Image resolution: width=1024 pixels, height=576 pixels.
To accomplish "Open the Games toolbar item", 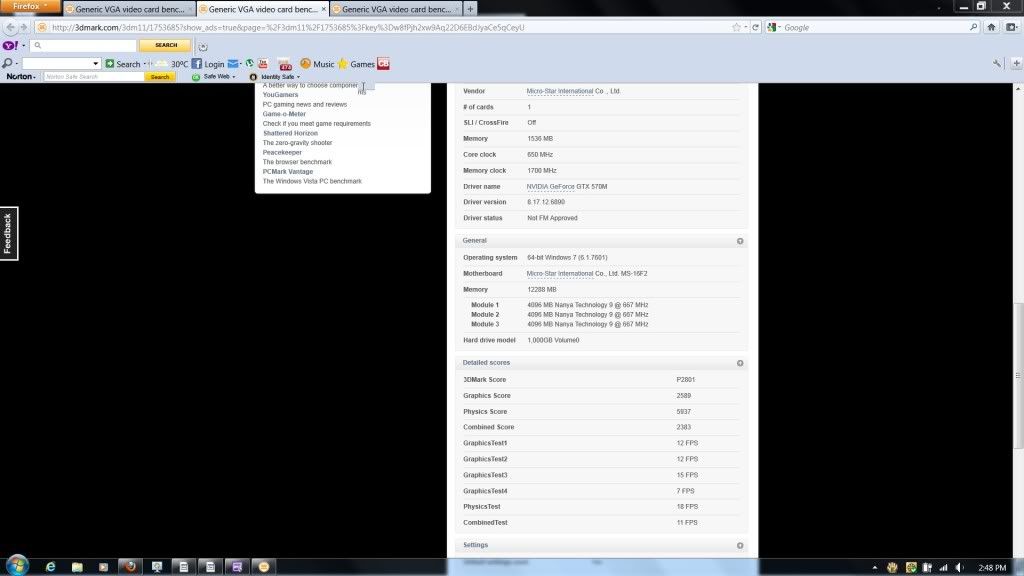I will 356,64.
